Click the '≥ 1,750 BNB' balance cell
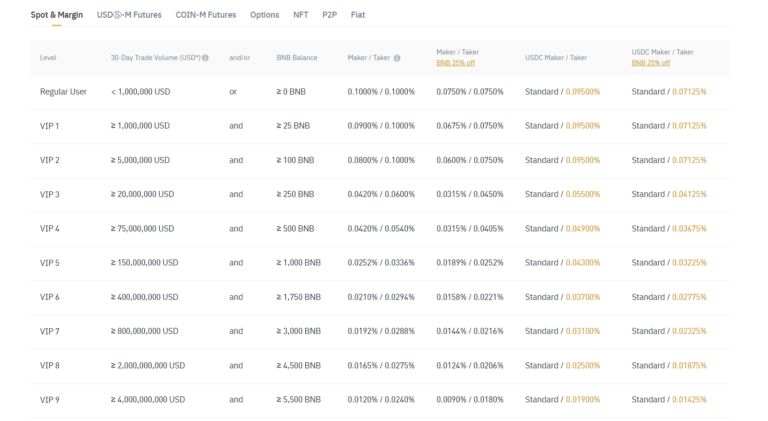Screen dimensions: 768x421 click(299, 297)
